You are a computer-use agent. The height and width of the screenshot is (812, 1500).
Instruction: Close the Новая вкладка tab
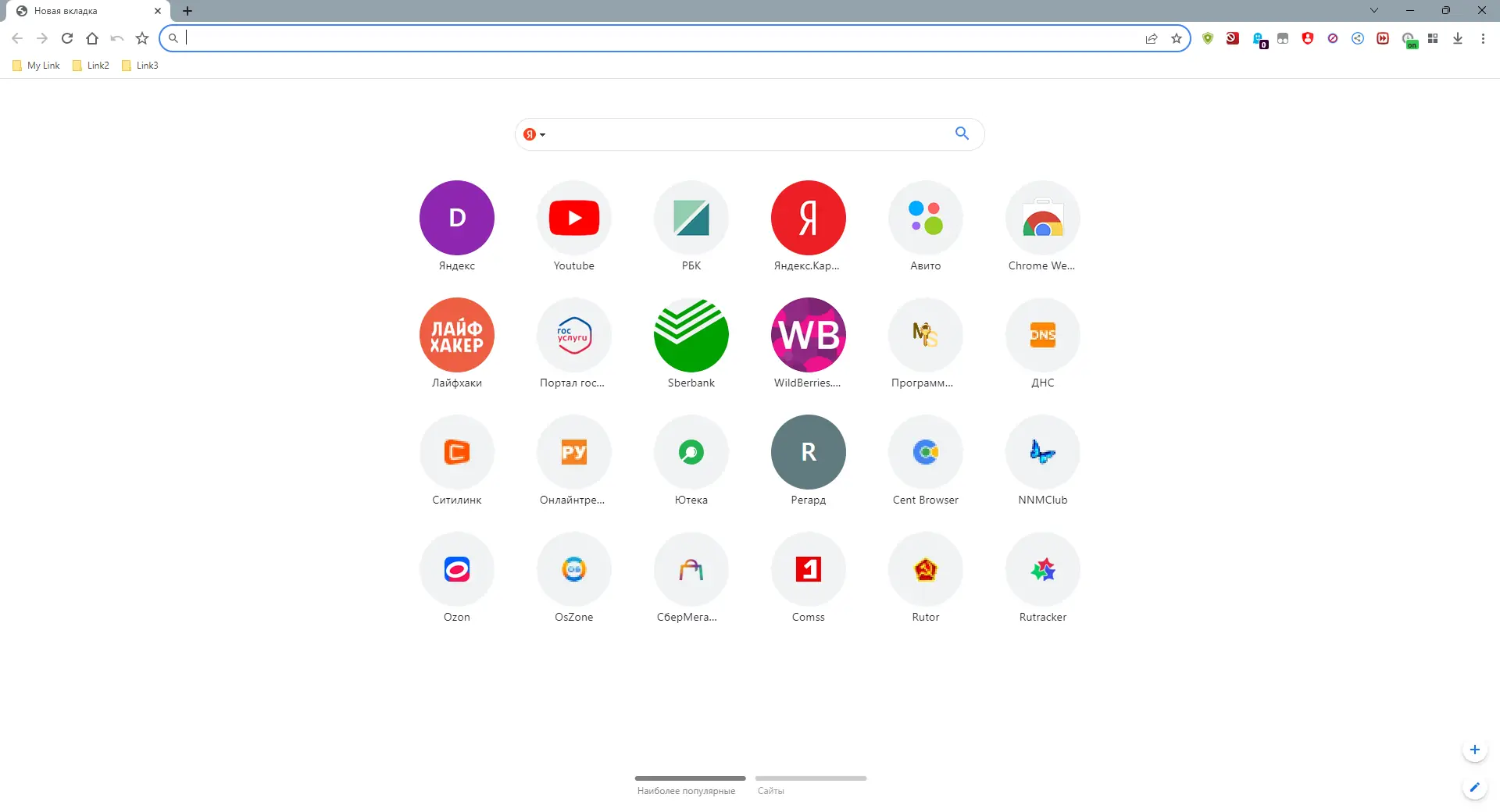pos(158,11)
